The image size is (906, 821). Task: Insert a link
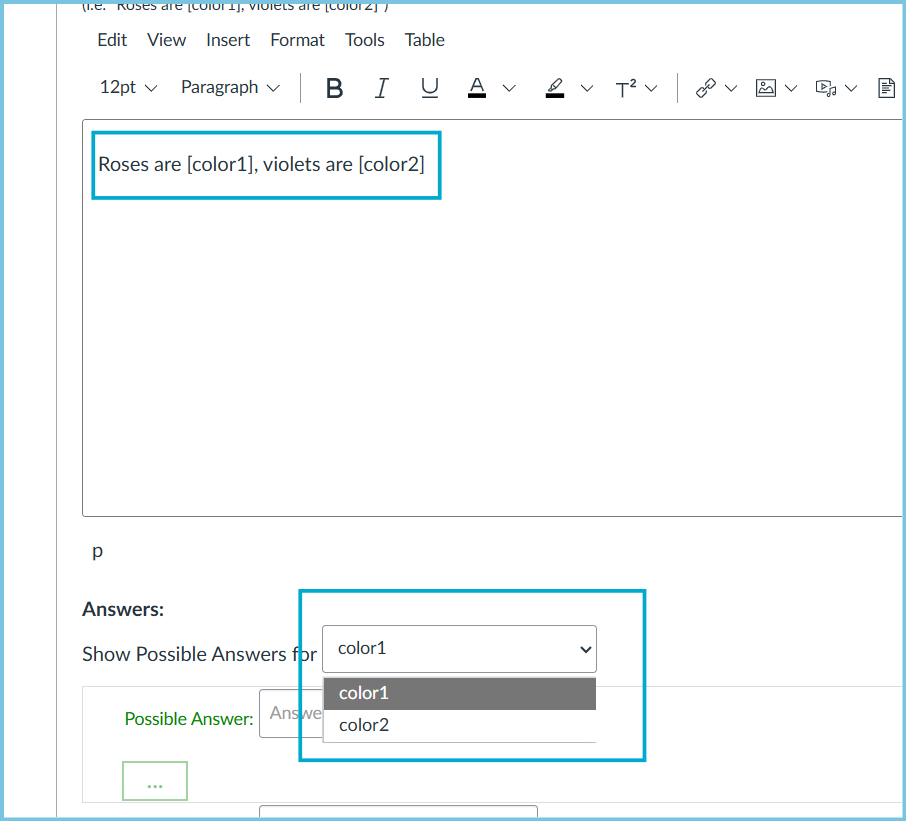pos(707,88)
